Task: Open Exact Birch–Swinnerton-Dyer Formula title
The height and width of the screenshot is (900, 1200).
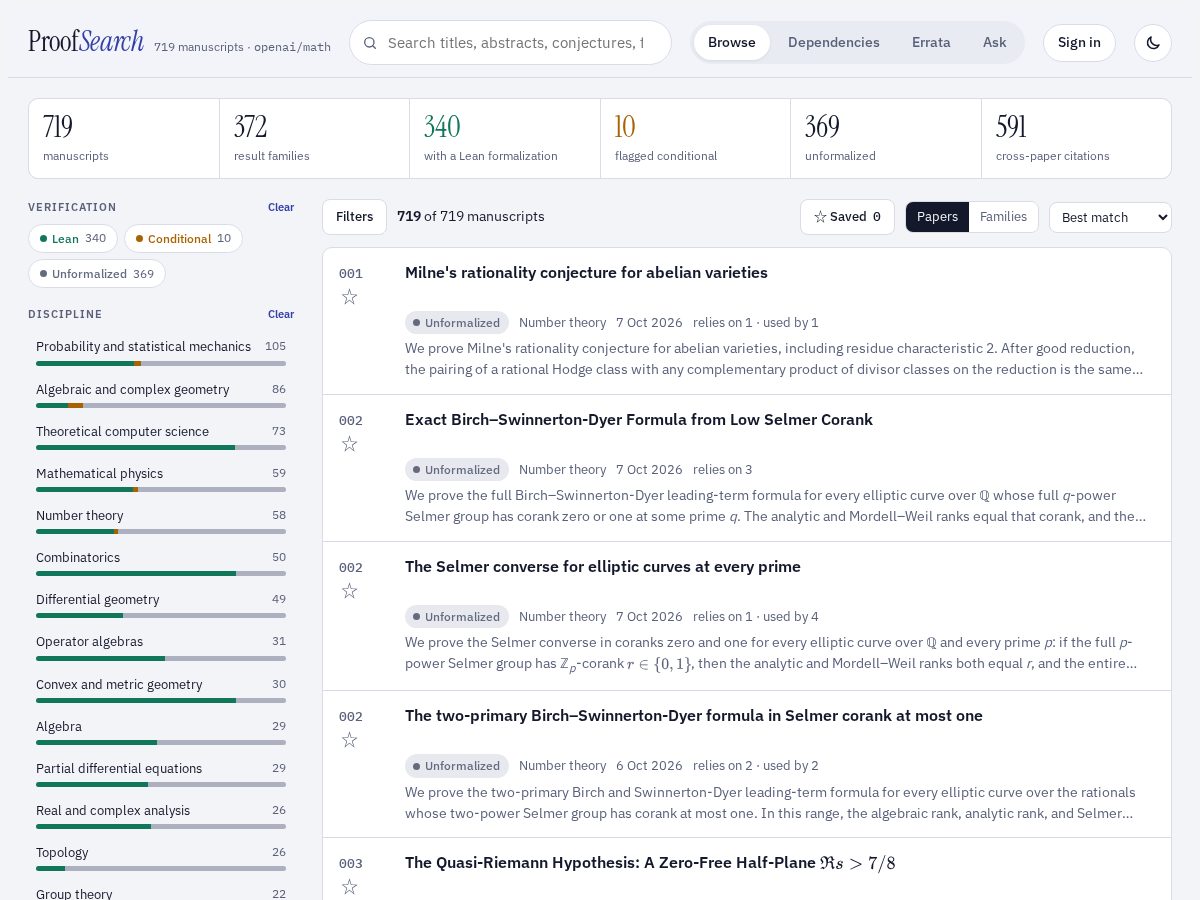Action: tap(639, 420)
